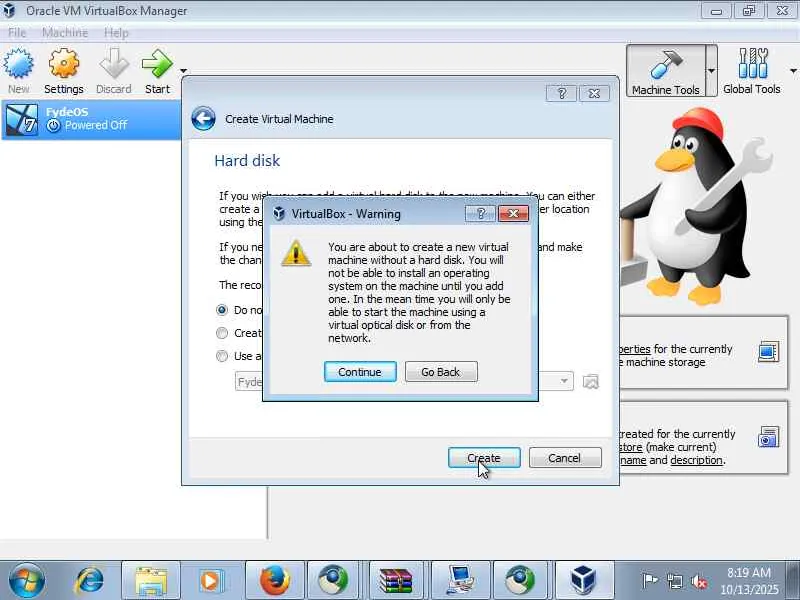Click the Create button in the wizard
This screenshot has width=800, height=600.
click(484, 458)
